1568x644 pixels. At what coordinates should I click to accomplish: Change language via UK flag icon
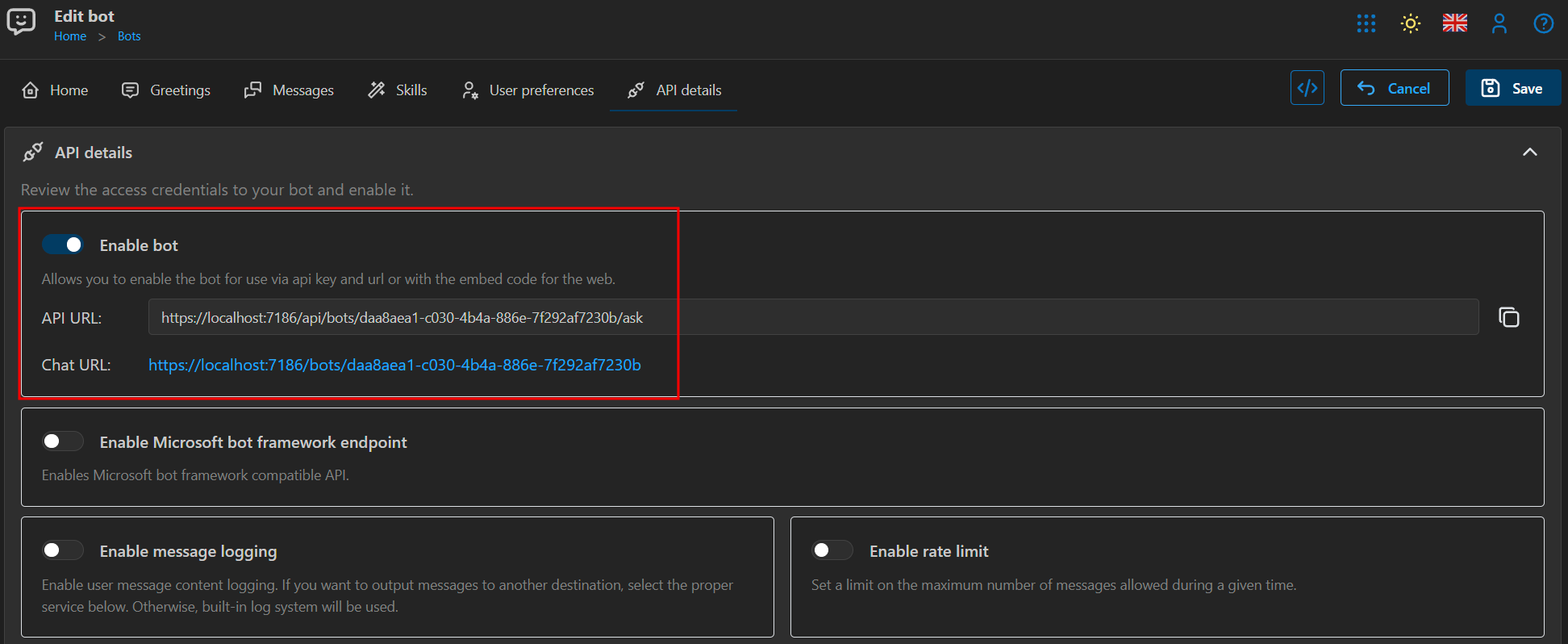(1455, 23)
